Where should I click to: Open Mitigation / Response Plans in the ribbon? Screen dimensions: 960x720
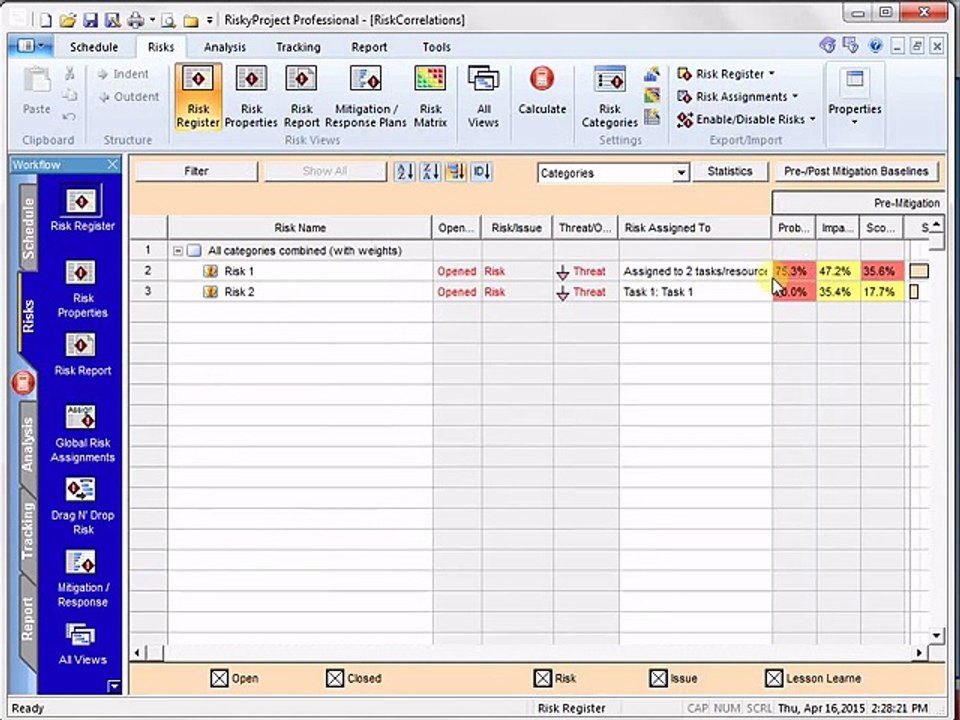tap(366, 97)
